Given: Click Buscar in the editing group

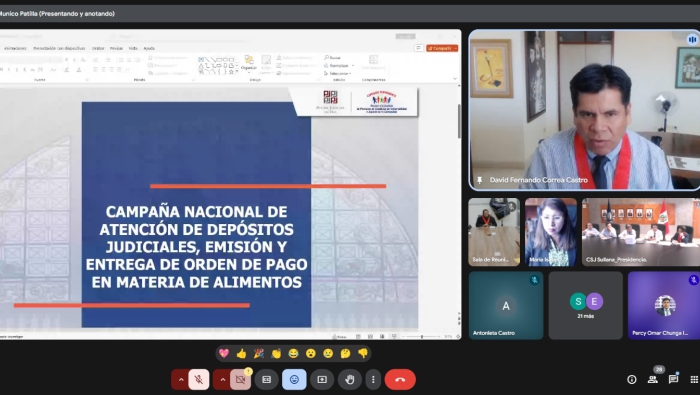Looking at the screenshot, I should [x=333, y=58].
